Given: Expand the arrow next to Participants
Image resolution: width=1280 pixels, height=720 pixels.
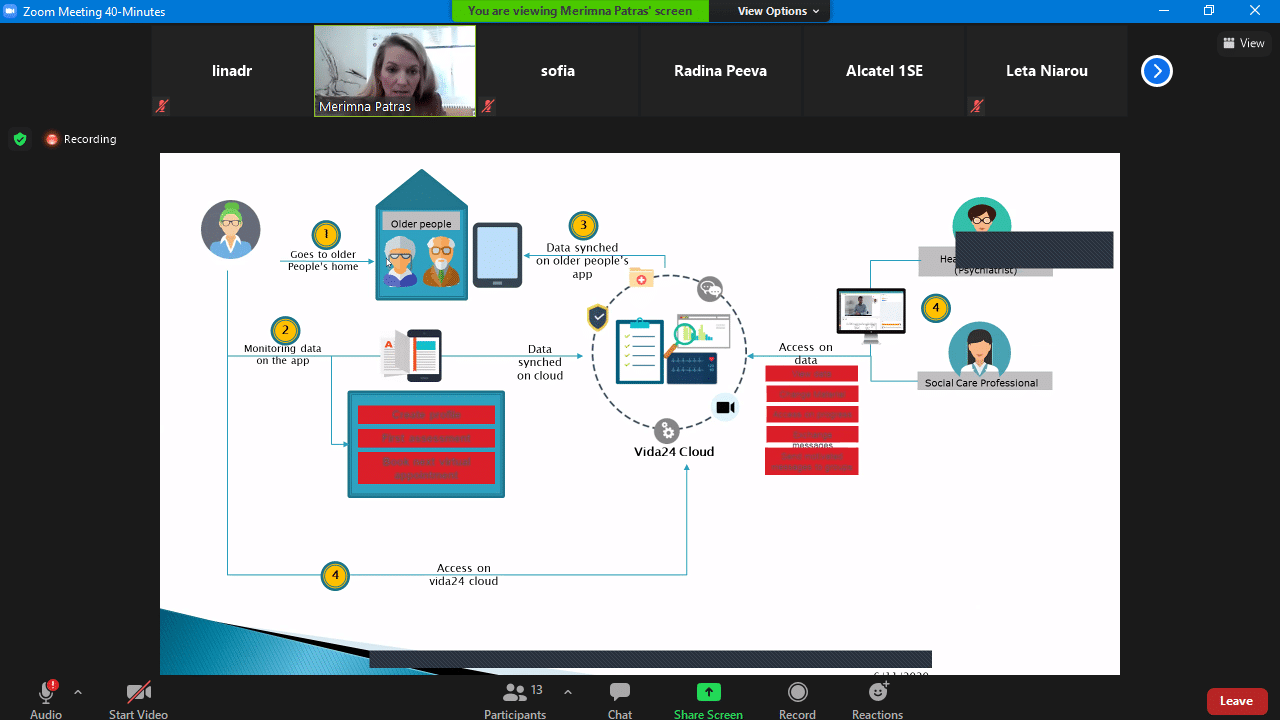Looking at the screenshot, I should [568, 692].
